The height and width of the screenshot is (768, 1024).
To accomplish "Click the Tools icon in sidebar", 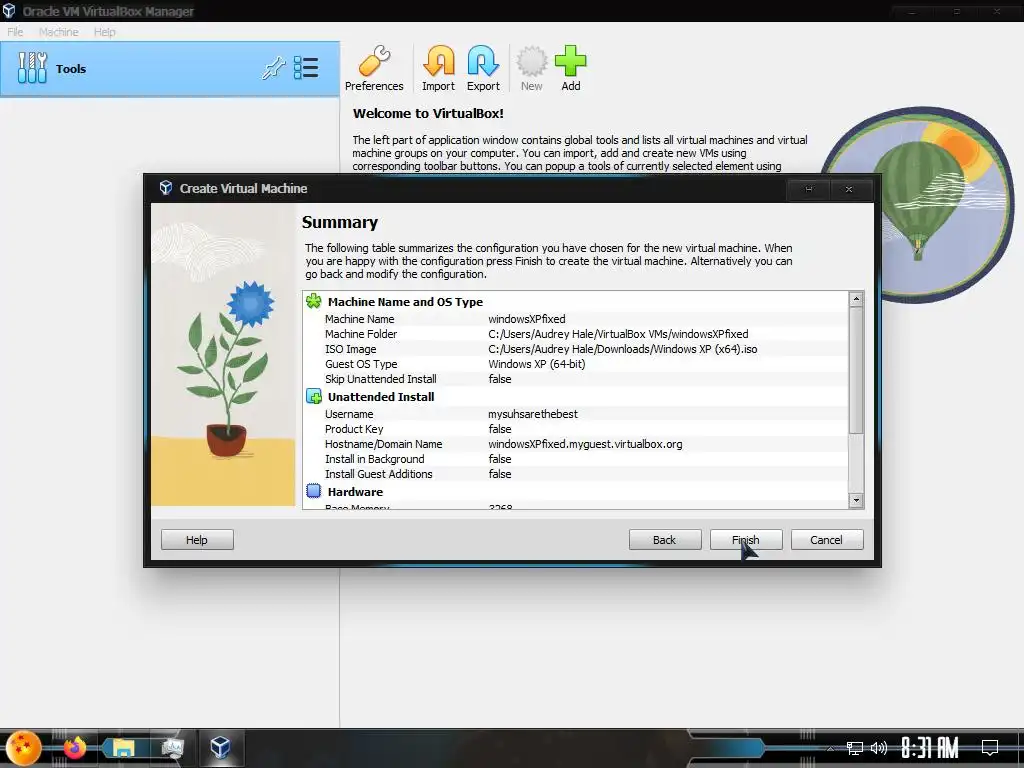I will [32, 68].
